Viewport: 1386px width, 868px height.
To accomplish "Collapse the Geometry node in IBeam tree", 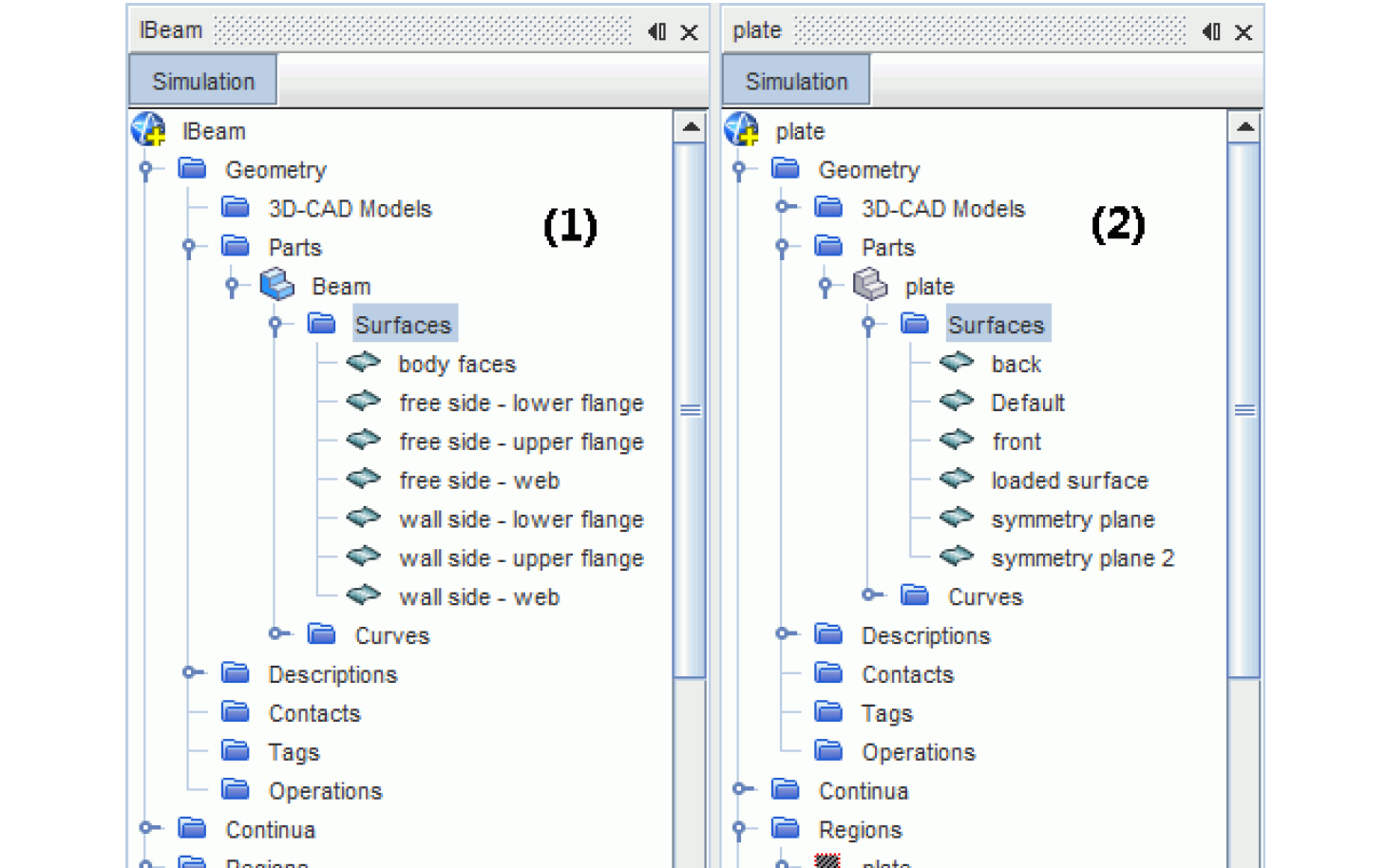I will tap(146, 170).
